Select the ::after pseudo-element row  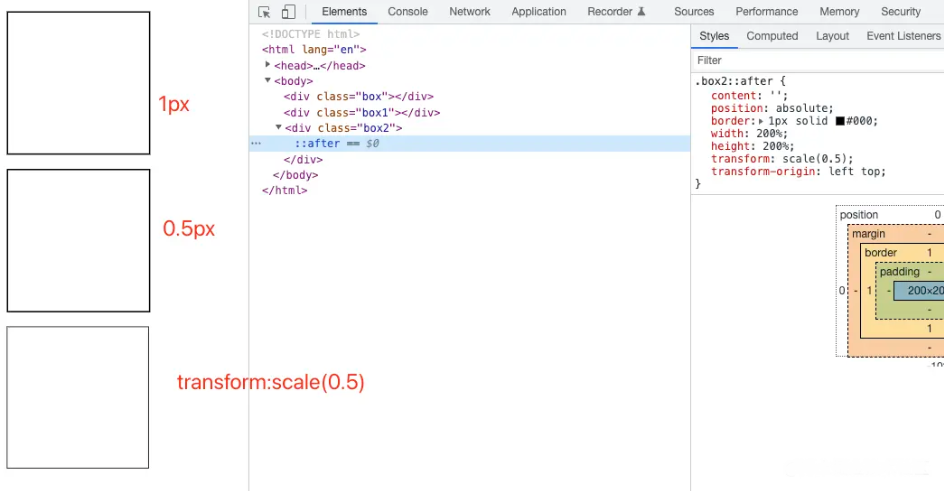(470, 143)
